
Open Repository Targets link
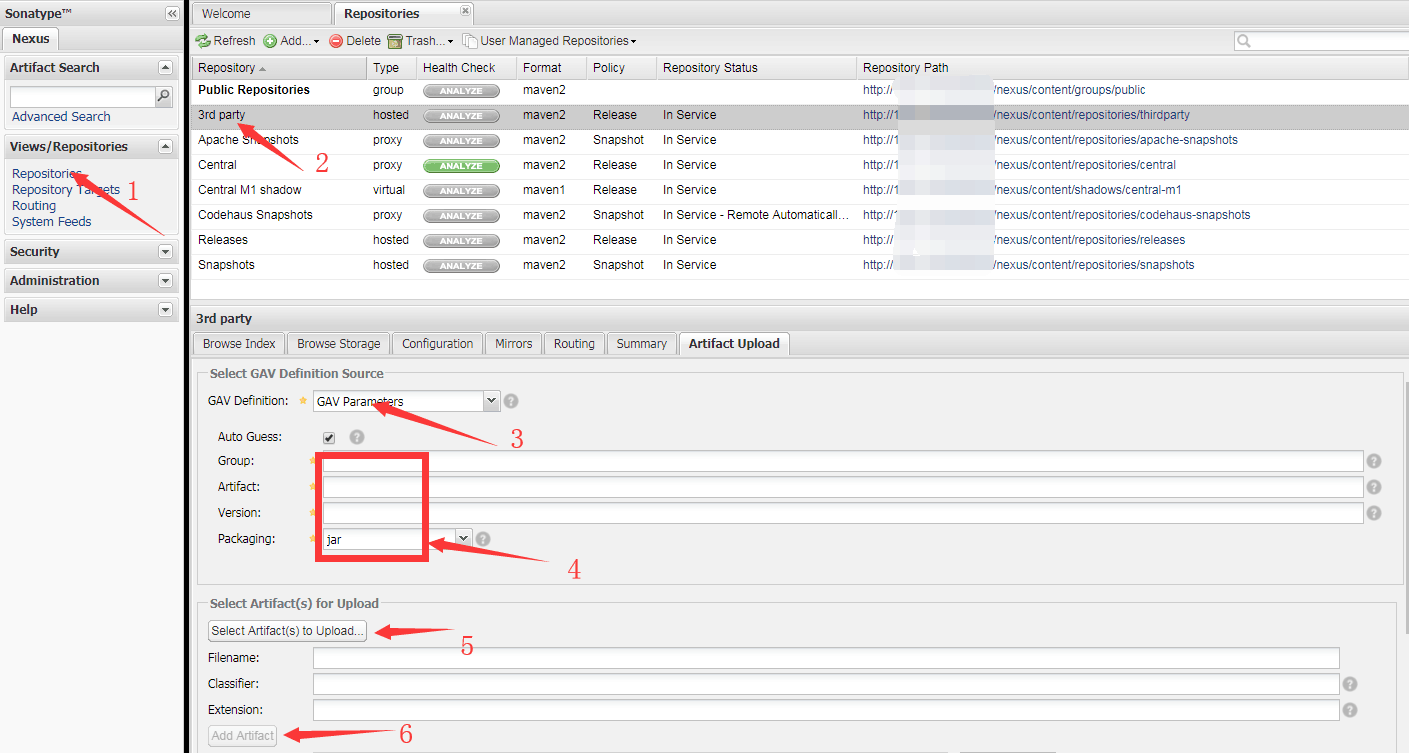[x=66, y=190]
